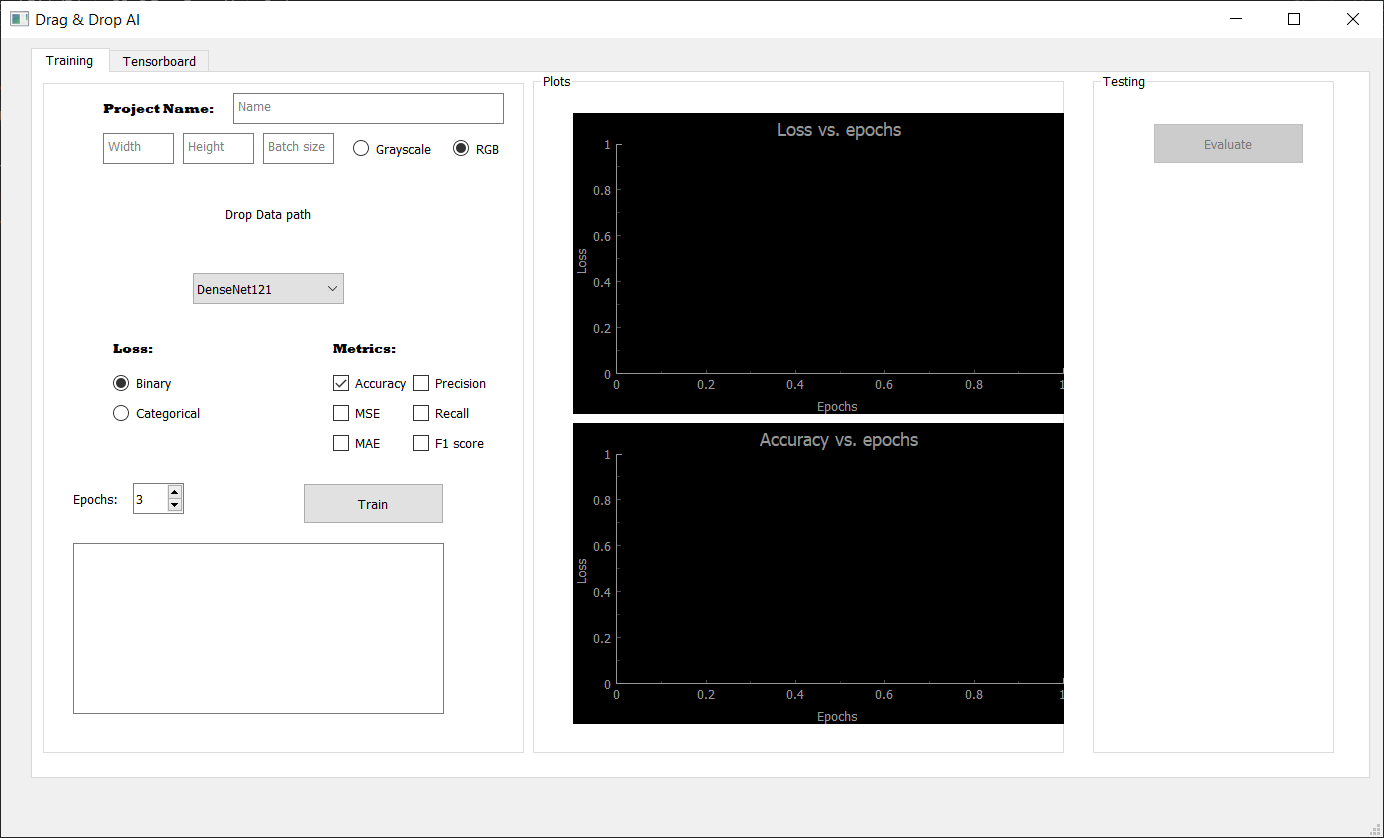Enable the MAE metric
1384x838 pixels.
(341, 443)
